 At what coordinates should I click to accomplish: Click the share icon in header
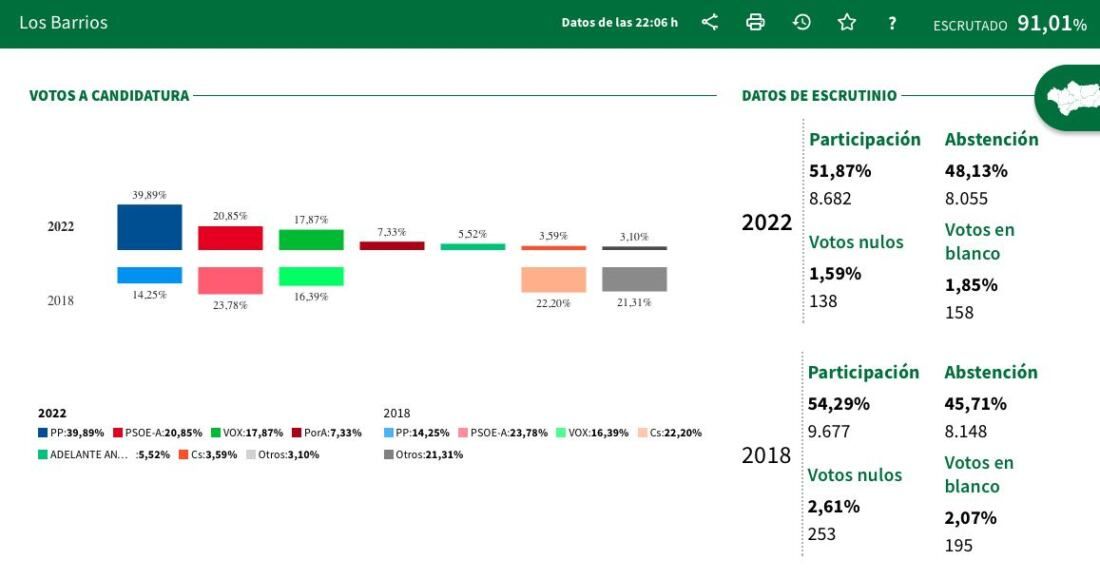click(710, 22)
